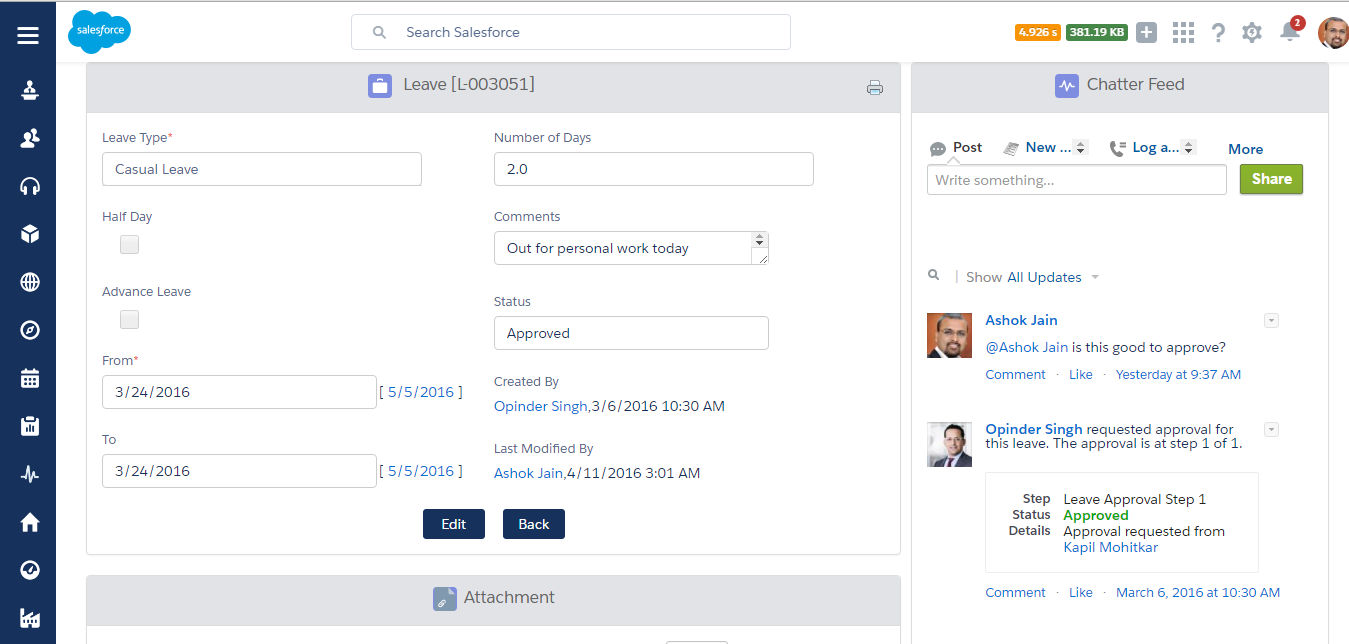The height and width of the screenshot is (644, 1349).
Task: Toggle the Advance Leave checkbox
Action: coord(129,319)
